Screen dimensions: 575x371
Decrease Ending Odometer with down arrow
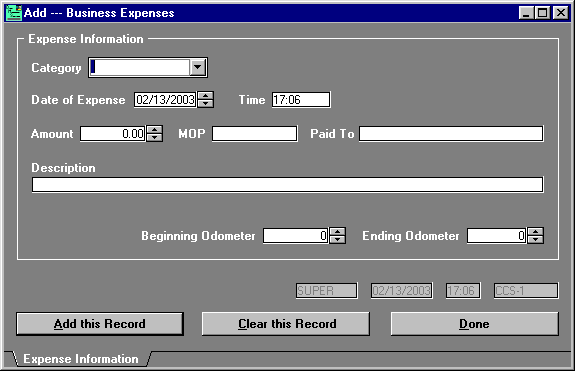(x=535, y=240)
